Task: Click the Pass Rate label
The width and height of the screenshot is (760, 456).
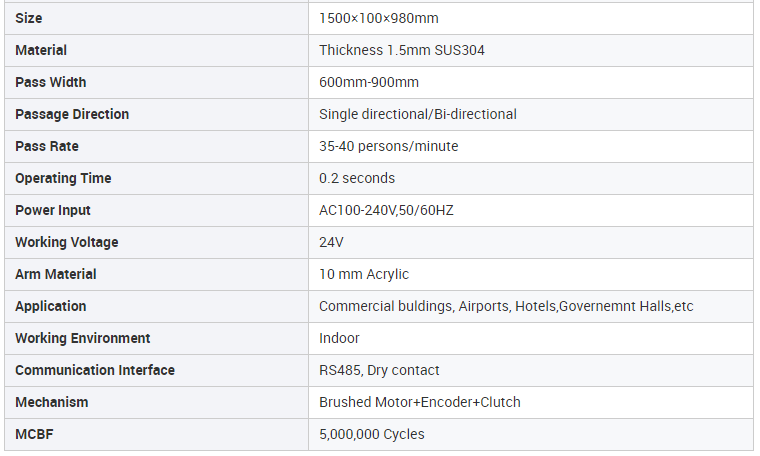Action: (47, 146)
